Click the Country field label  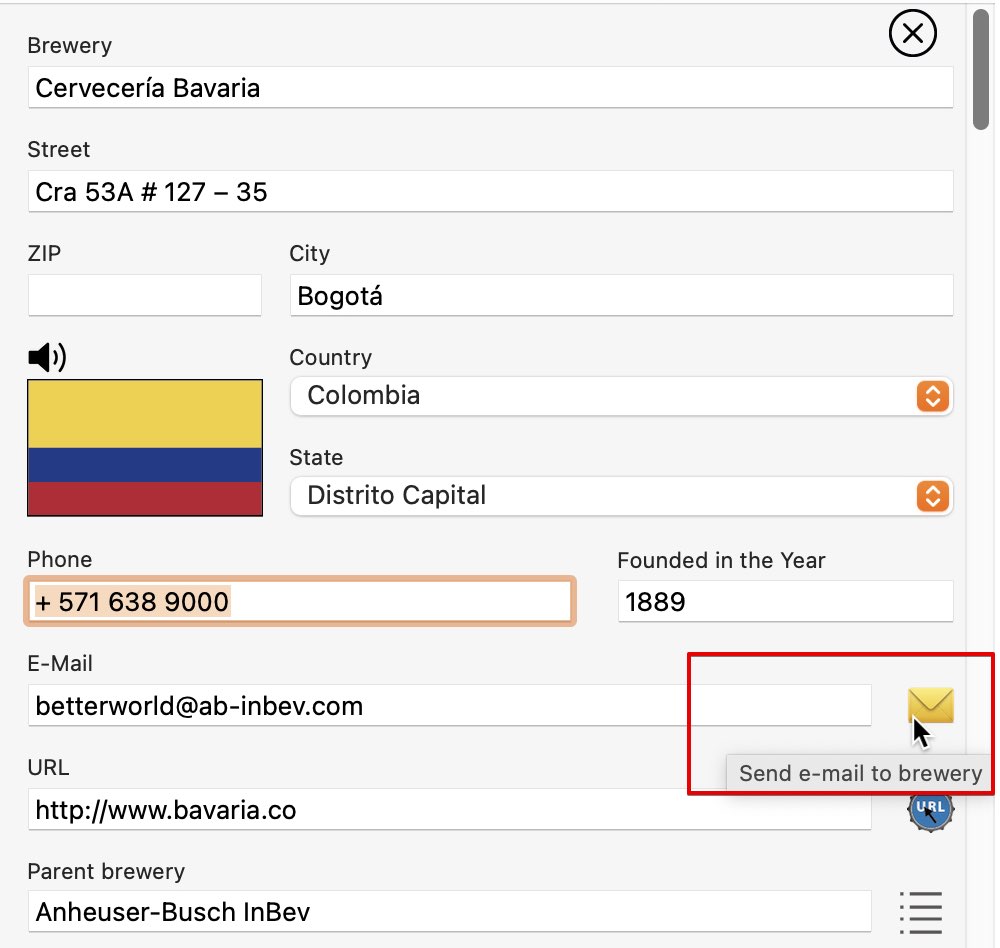pos(330,358)
